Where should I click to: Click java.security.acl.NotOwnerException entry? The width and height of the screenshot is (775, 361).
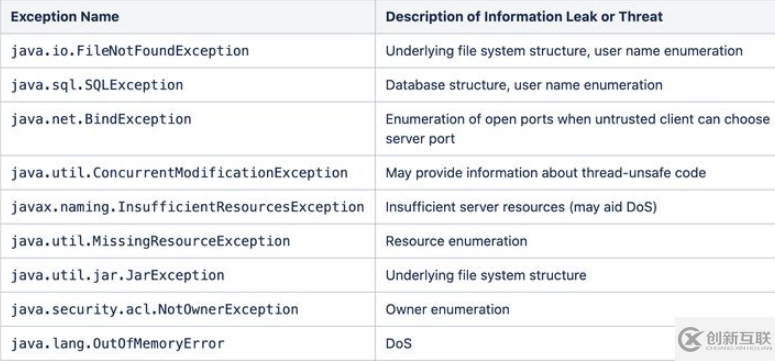coord(154,309)
